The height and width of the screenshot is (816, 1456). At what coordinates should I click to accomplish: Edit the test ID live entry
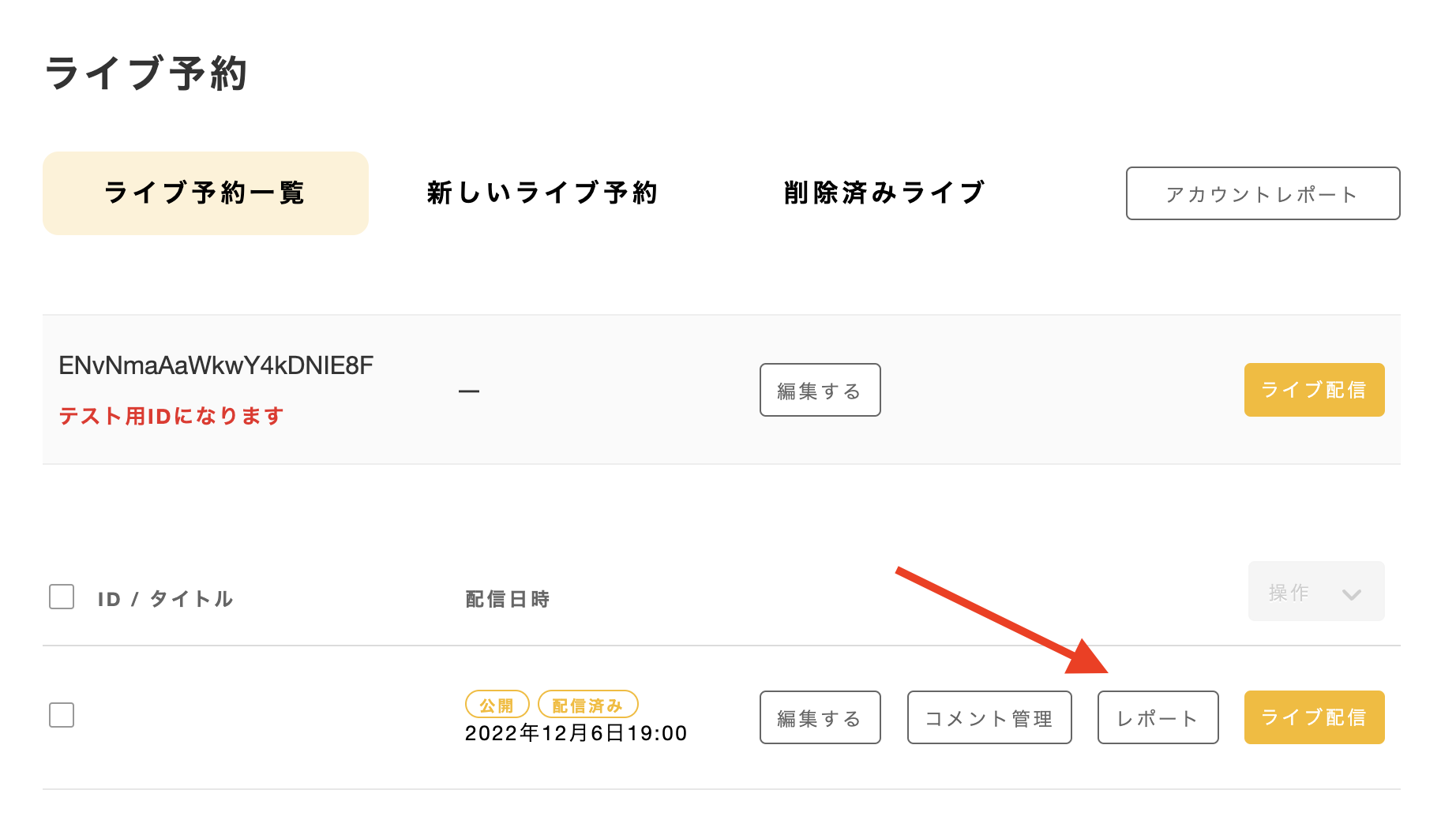[820, 390]
